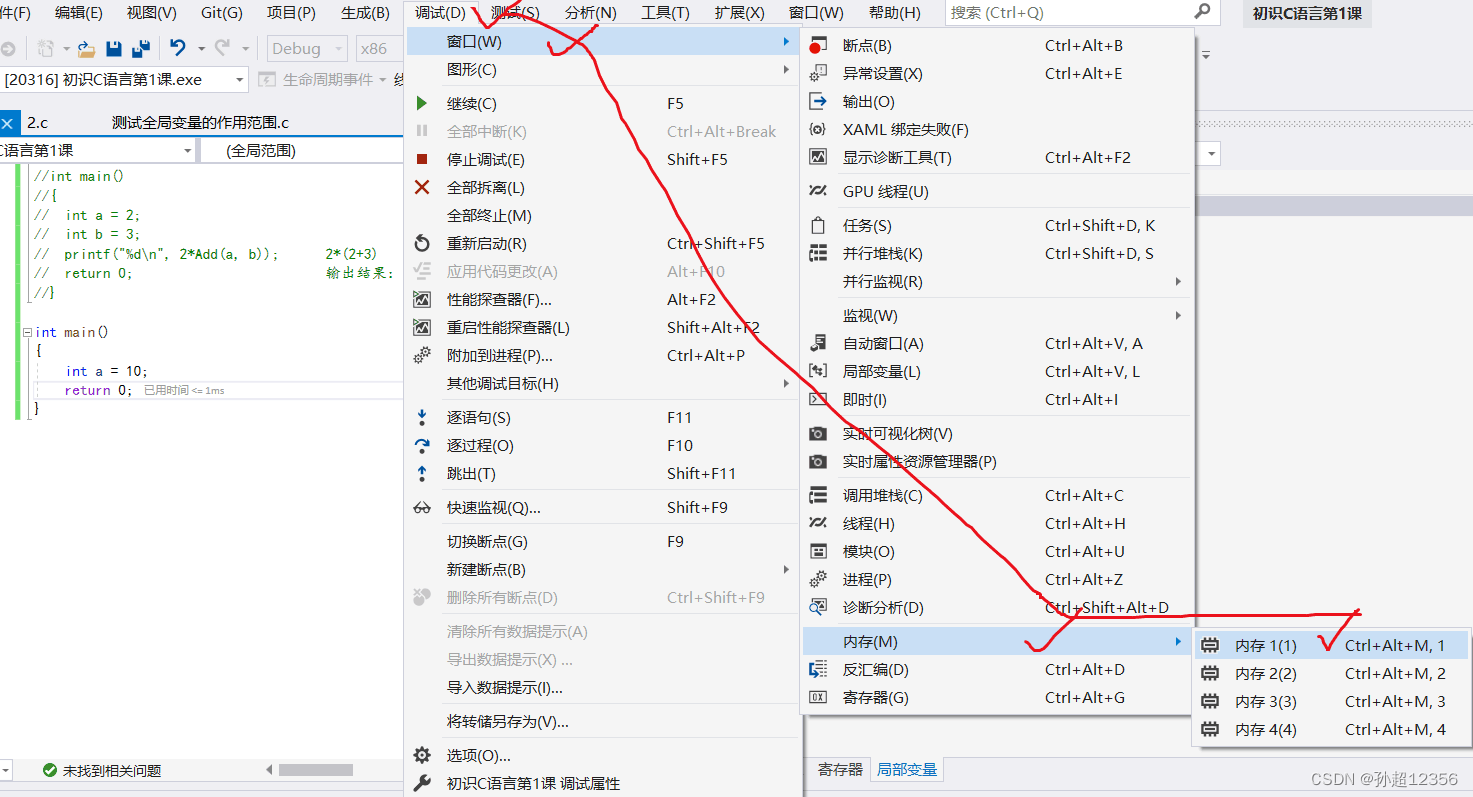1473x797 pixels.
Task: Click the Live Visual Tree (实时可视化树) camera icon
Action: (x=818, y=433)
